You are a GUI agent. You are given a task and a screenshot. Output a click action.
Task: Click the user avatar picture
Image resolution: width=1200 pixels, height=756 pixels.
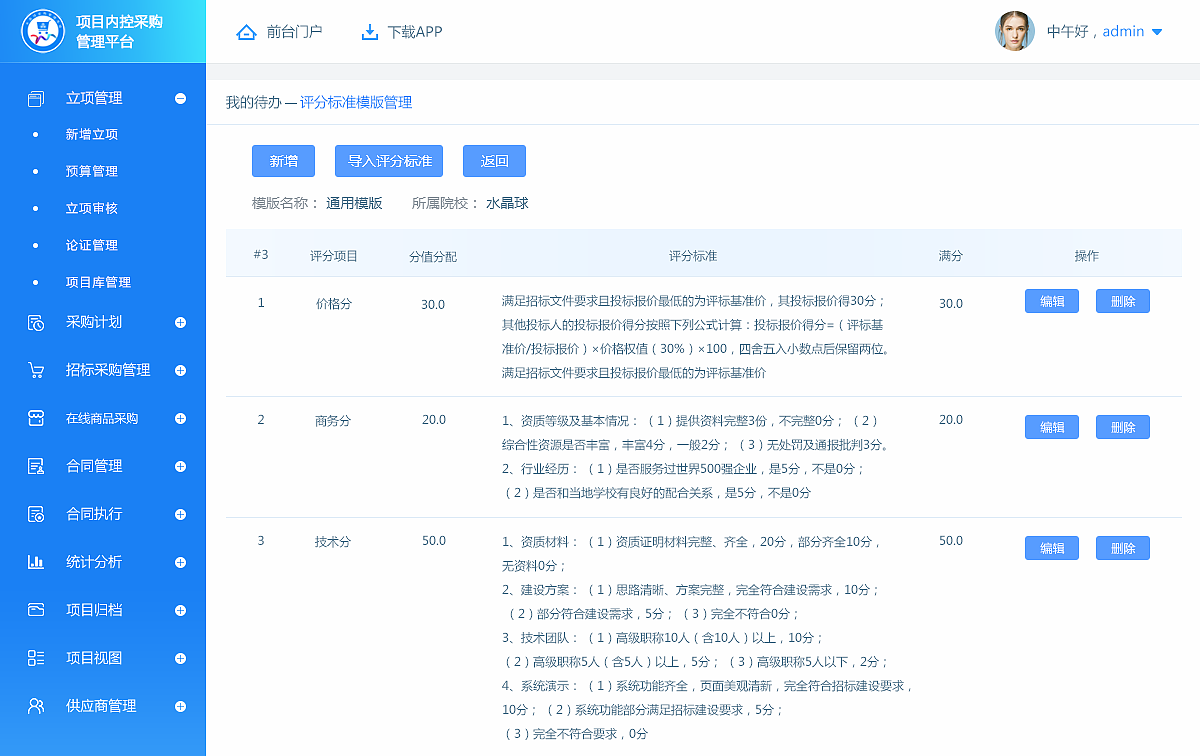coord(1015,31)
